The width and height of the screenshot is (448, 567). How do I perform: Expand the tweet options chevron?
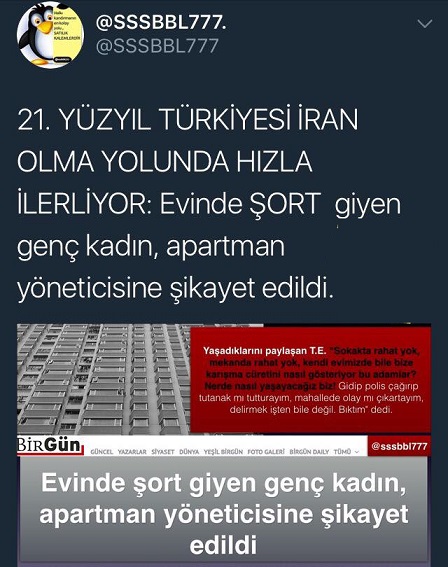(x=424, y=24)
